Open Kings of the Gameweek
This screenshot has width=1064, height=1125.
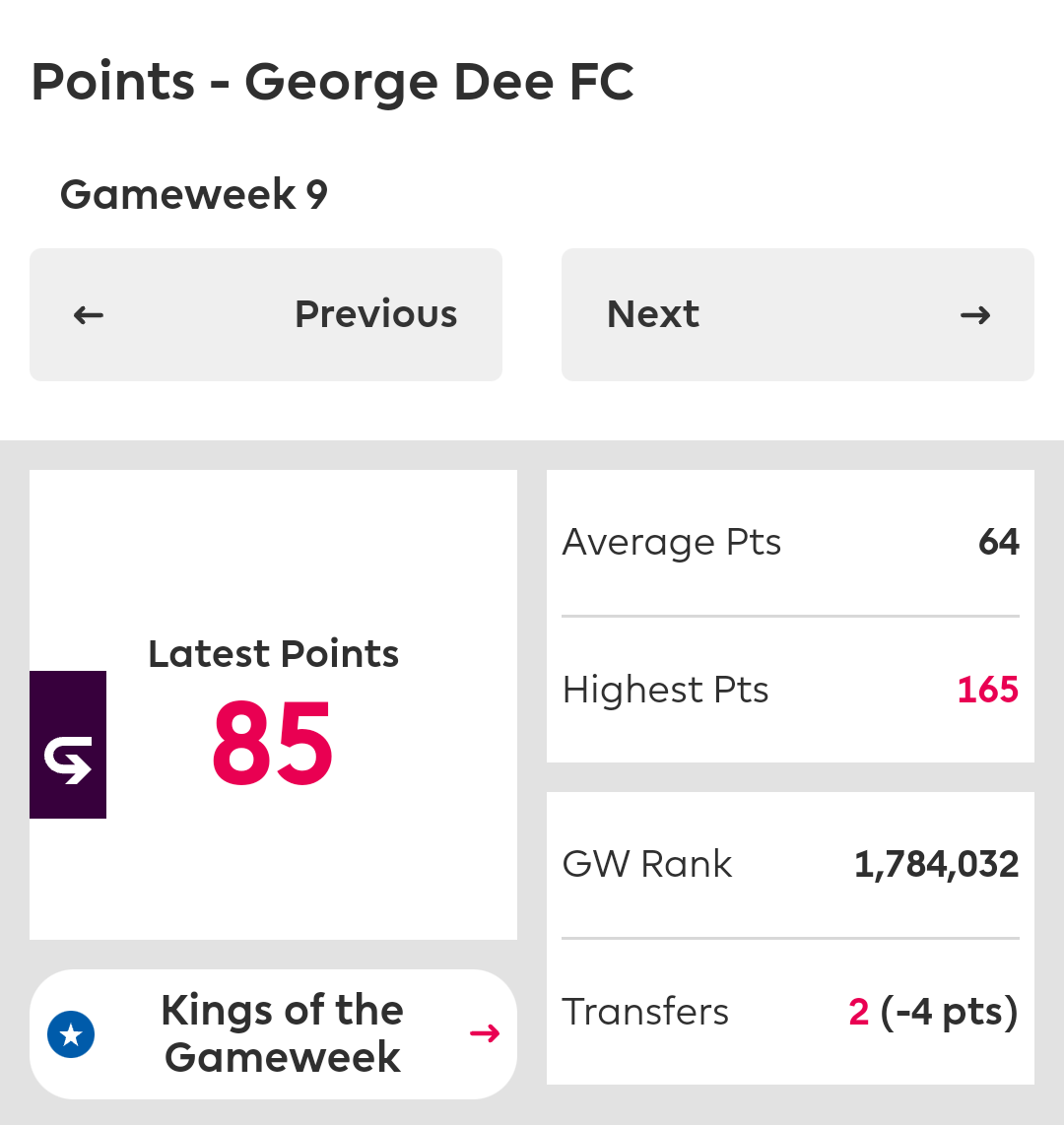point(273,1034)
